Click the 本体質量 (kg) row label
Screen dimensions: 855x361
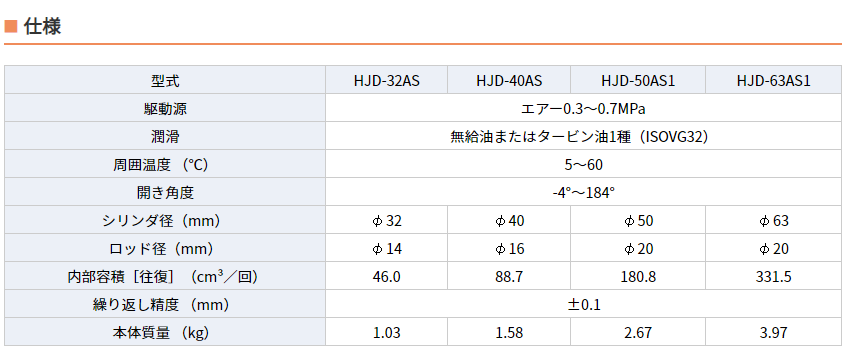tap(165, 332)
